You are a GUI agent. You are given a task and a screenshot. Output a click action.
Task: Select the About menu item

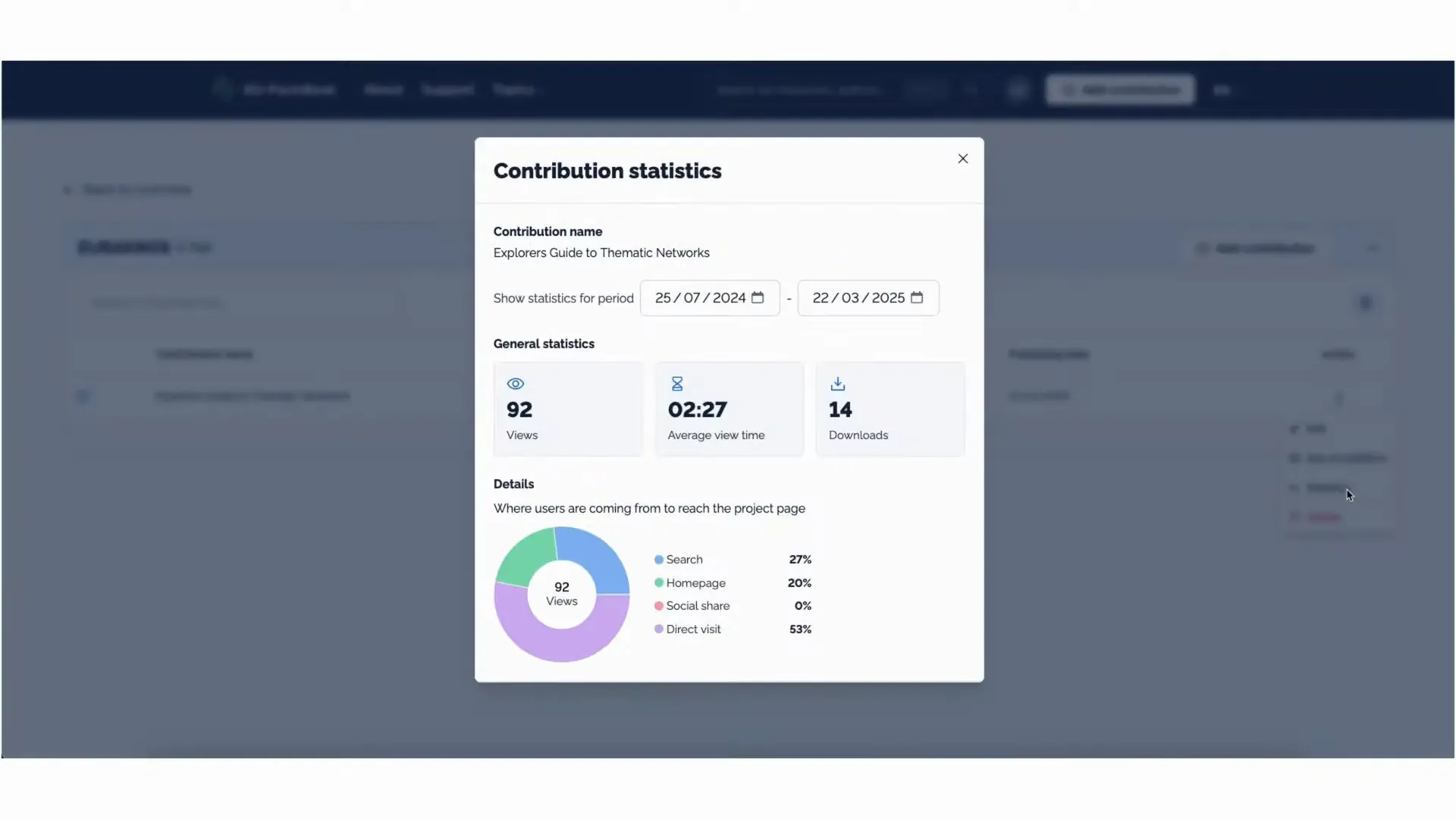point(383,89)
